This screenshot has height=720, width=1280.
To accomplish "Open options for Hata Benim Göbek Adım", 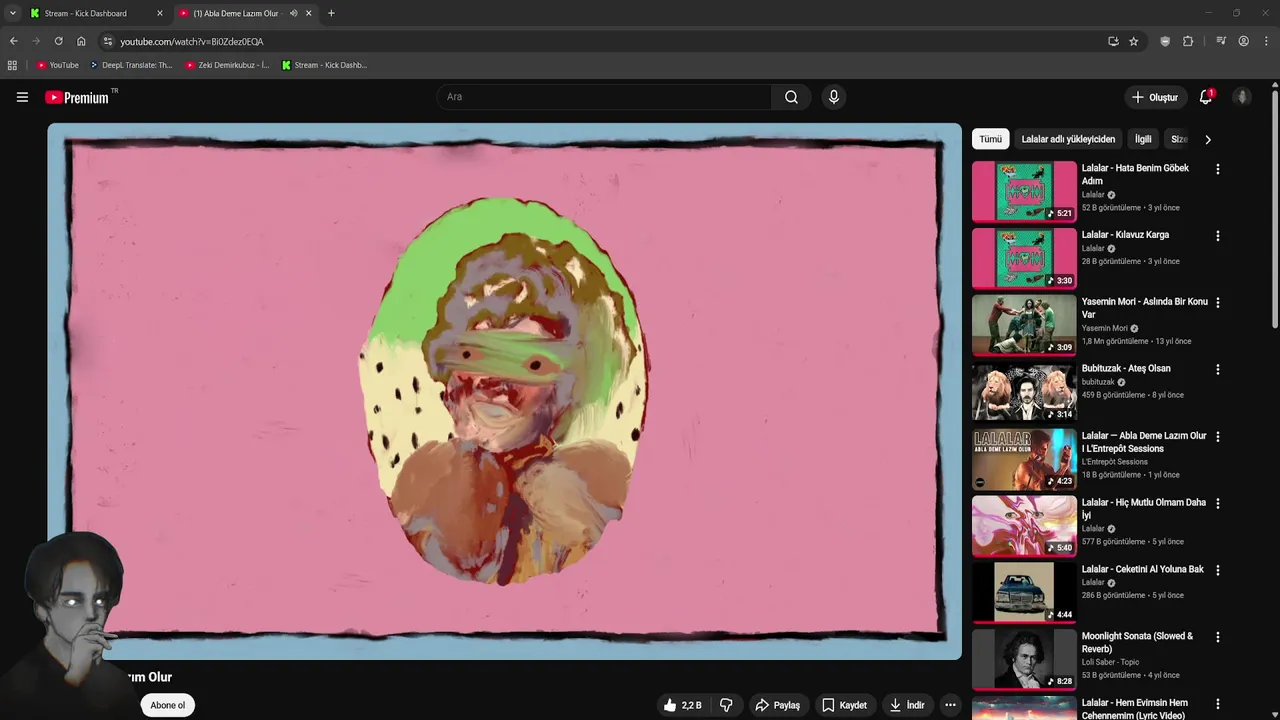I will [1217, 169].
